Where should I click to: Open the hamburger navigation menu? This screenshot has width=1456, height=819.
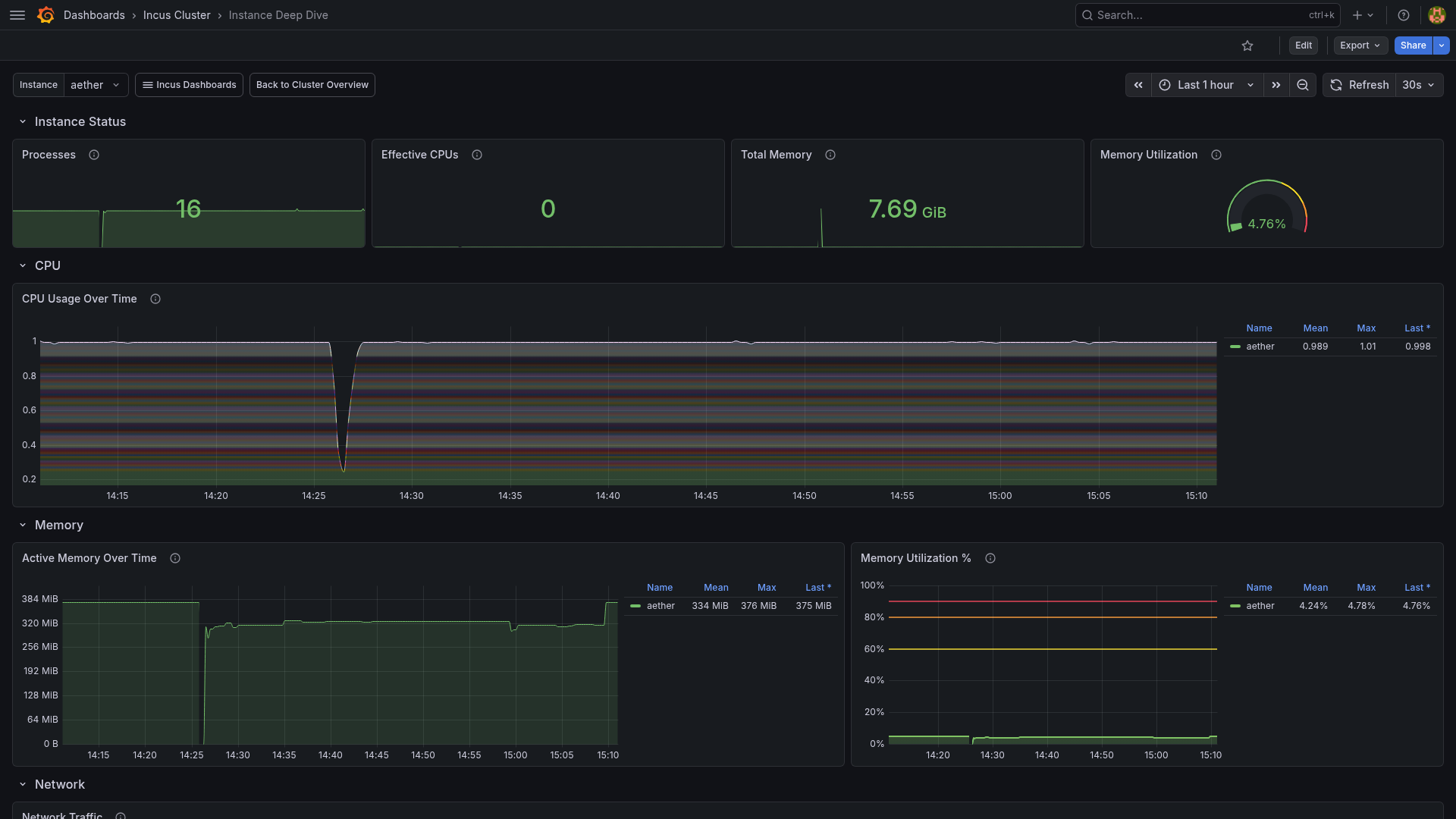click(17, 15)
